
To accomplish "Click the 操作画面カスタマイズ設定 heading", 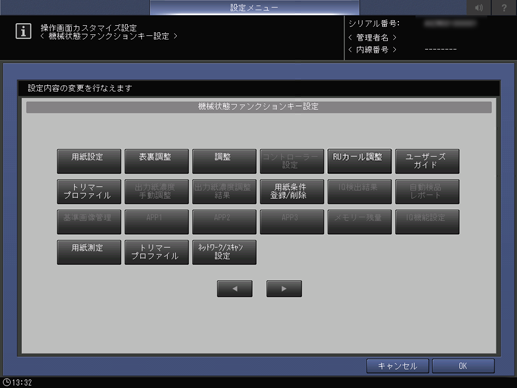I will [89, 27].
